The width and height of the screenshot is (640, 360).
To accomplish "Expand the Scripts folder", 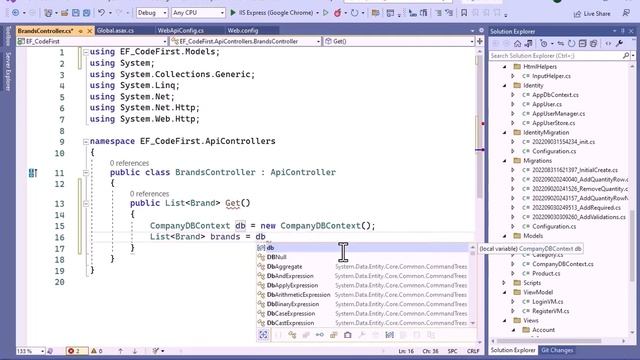I will point(504,282).
